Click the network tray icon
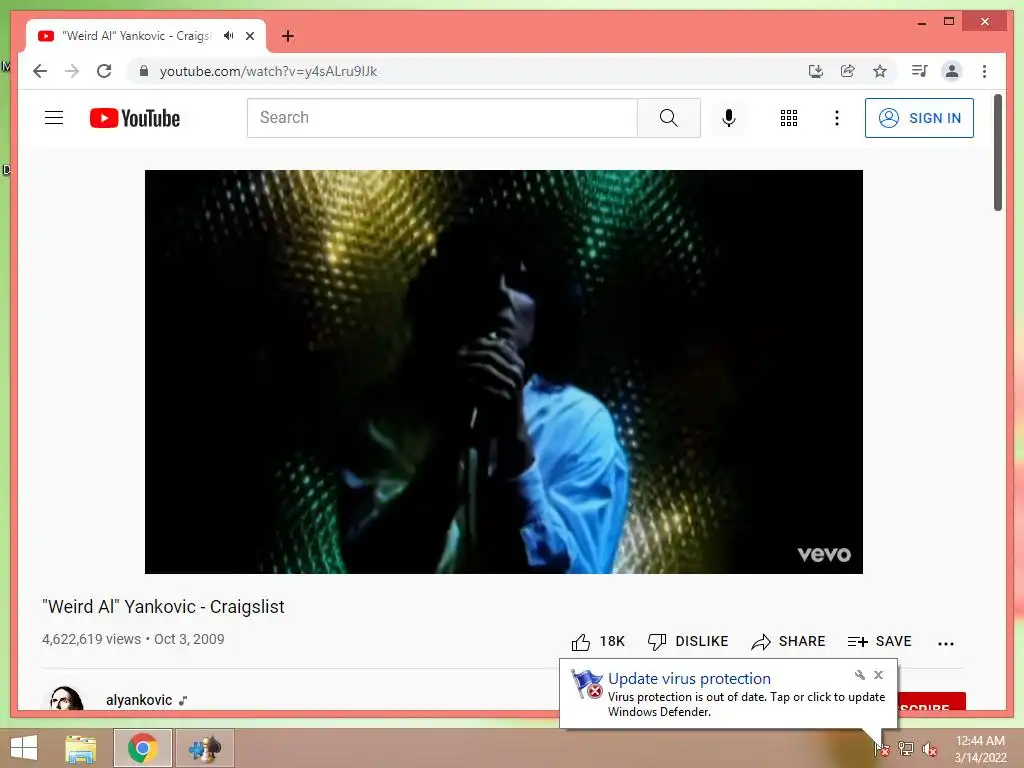The height and width of the screenshot is (768, 1024). pos(906,748)
